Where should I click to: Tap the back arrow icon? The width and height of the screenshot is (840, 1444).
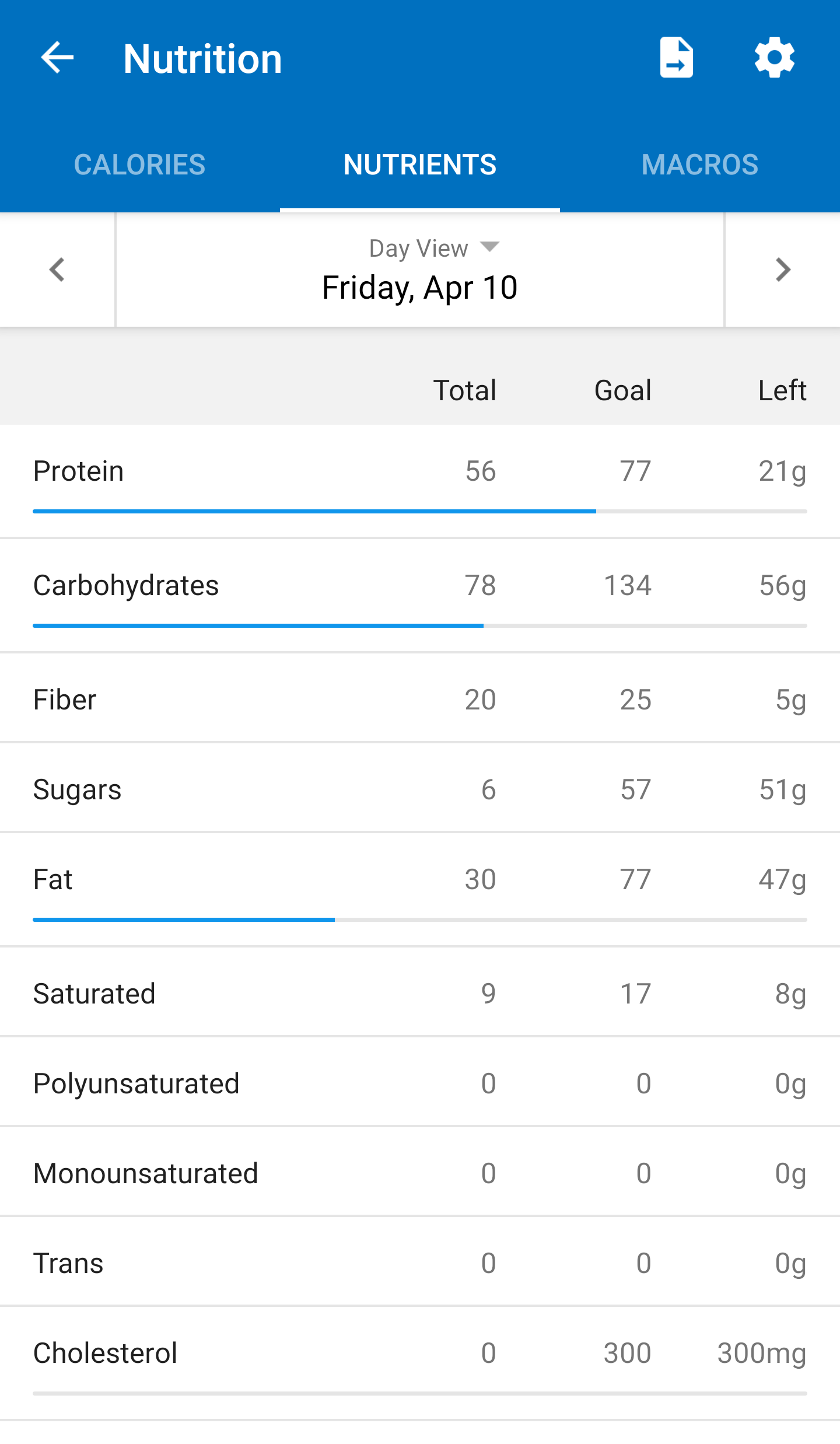tap(57, 58)
